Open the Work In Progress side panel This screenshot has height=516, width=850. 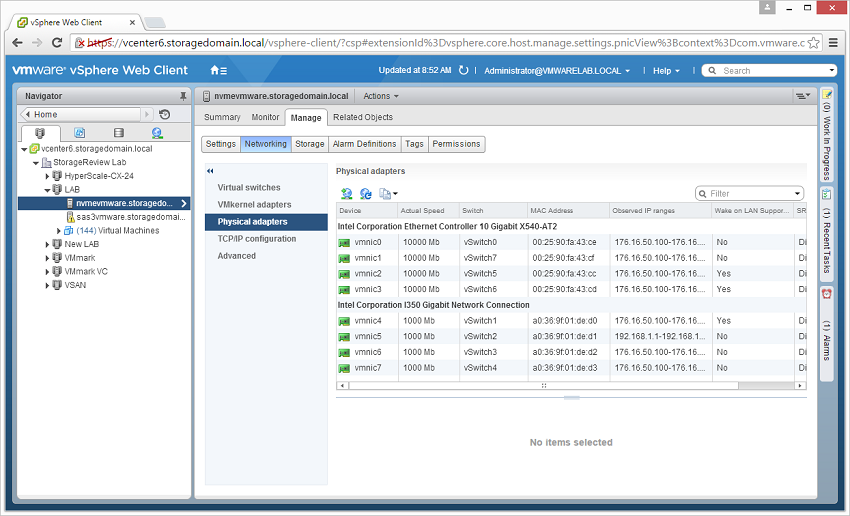[827, 134]
